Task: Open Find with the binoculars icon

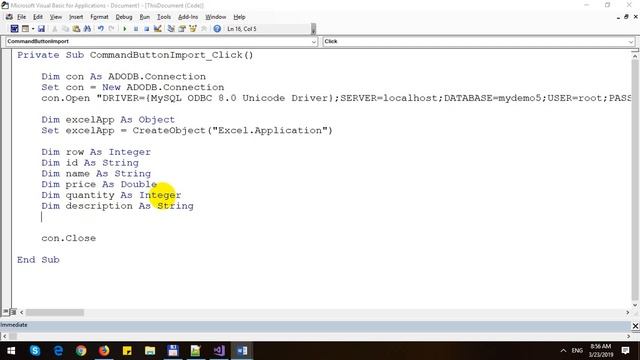Action: point(87,29)
